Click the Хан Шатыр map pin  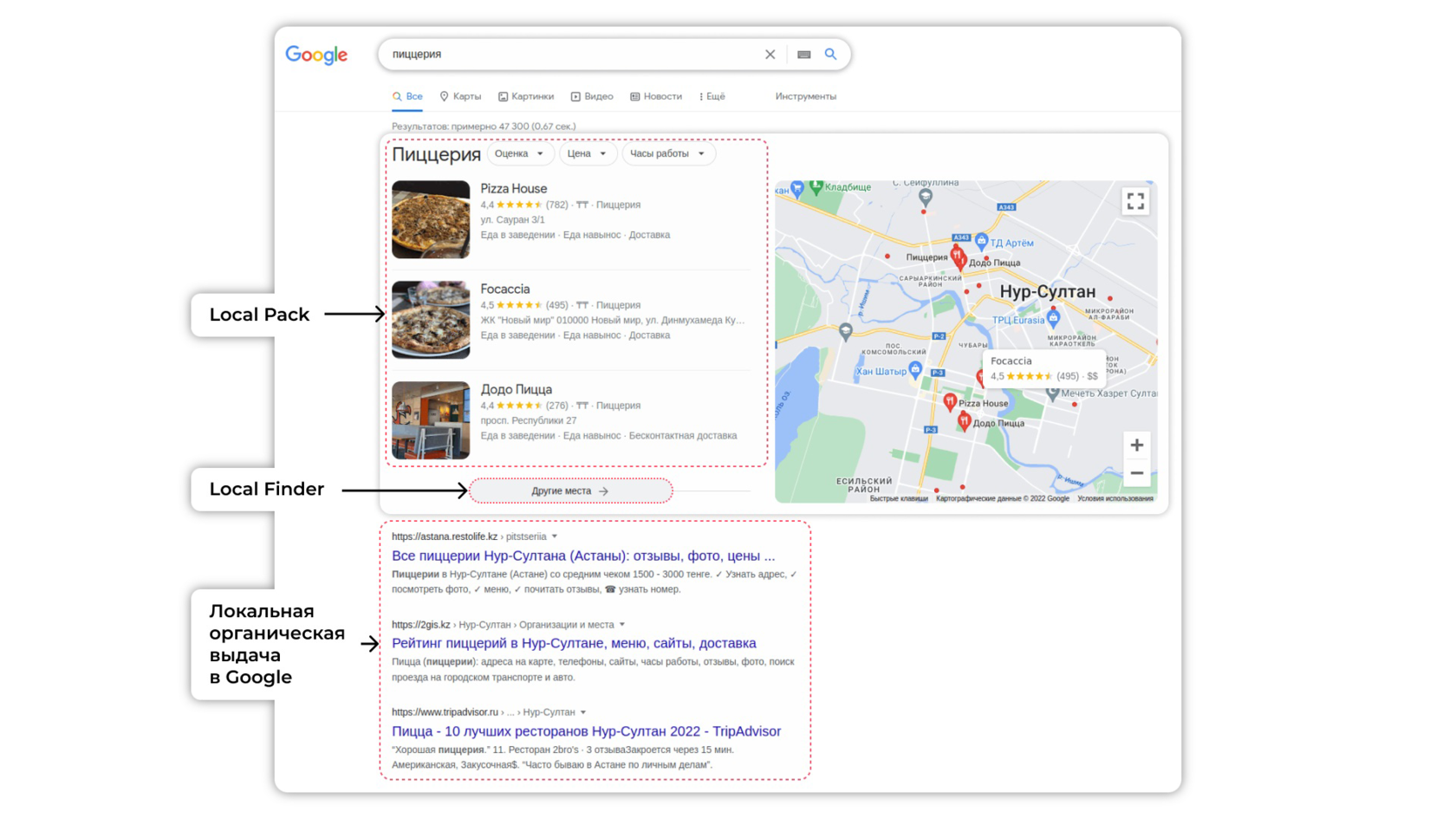(915, 370)
